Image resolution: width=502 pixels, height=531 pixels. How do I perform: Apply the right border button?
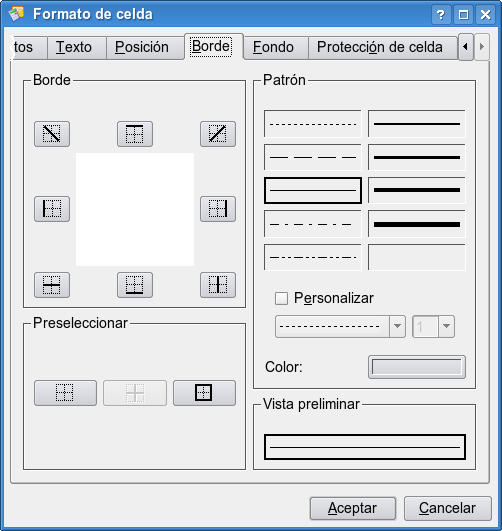[x=218, y=209]
